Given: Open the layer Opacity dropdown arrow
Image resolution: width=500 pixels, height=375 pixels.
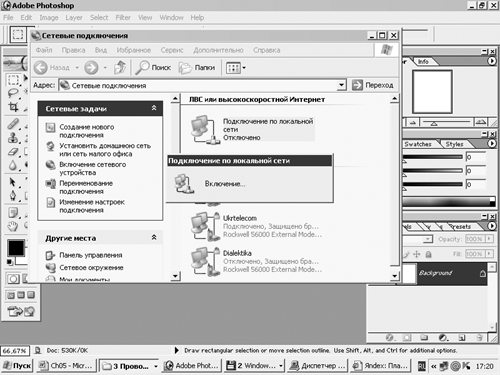Looking at the screenshot, I should pyautogui.click(x=489, y=239).
